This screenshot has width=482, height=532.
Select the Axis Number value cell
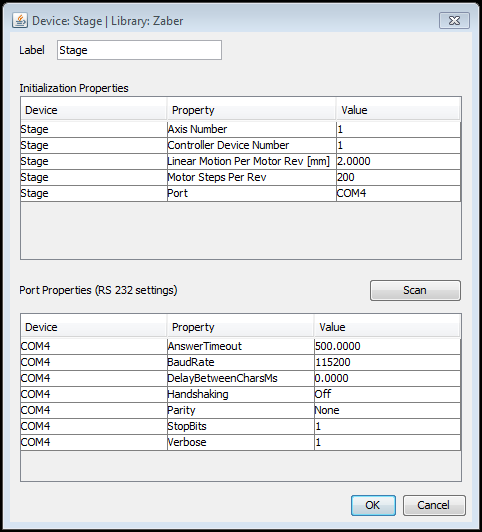point(398,129)
